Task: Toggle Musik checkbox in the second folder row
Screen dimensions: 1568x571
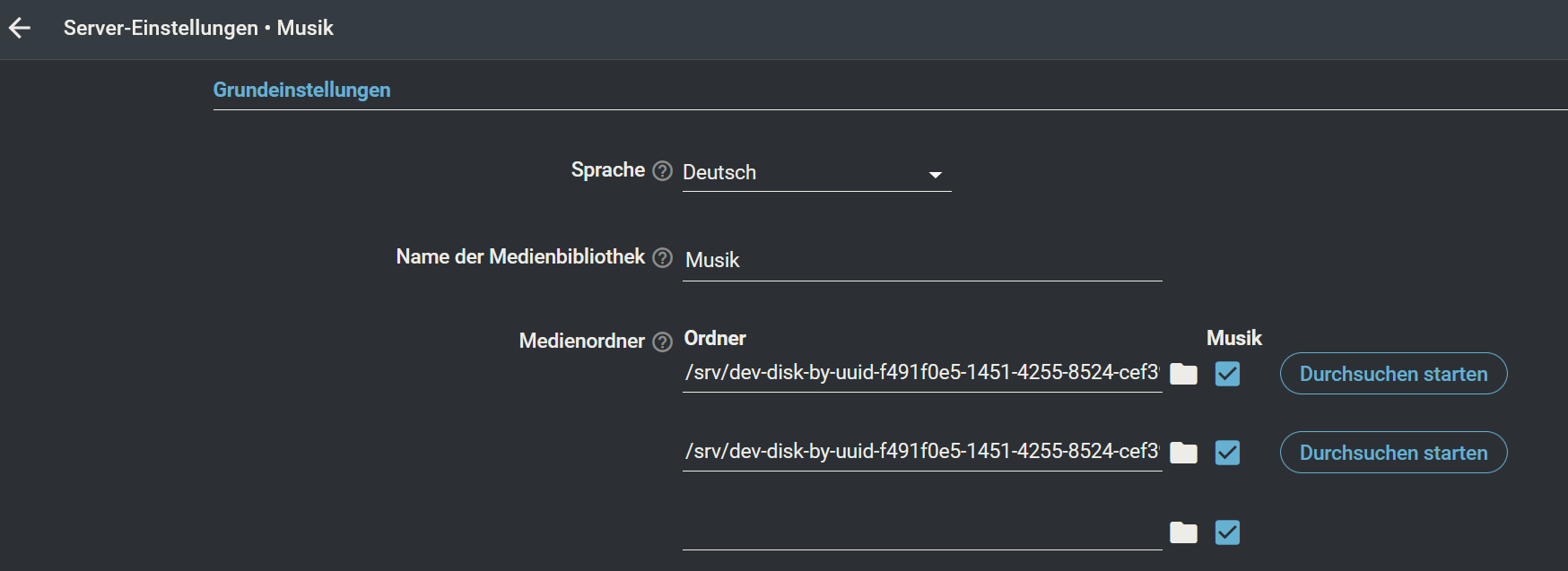Action: click(x=1227, y=453)
